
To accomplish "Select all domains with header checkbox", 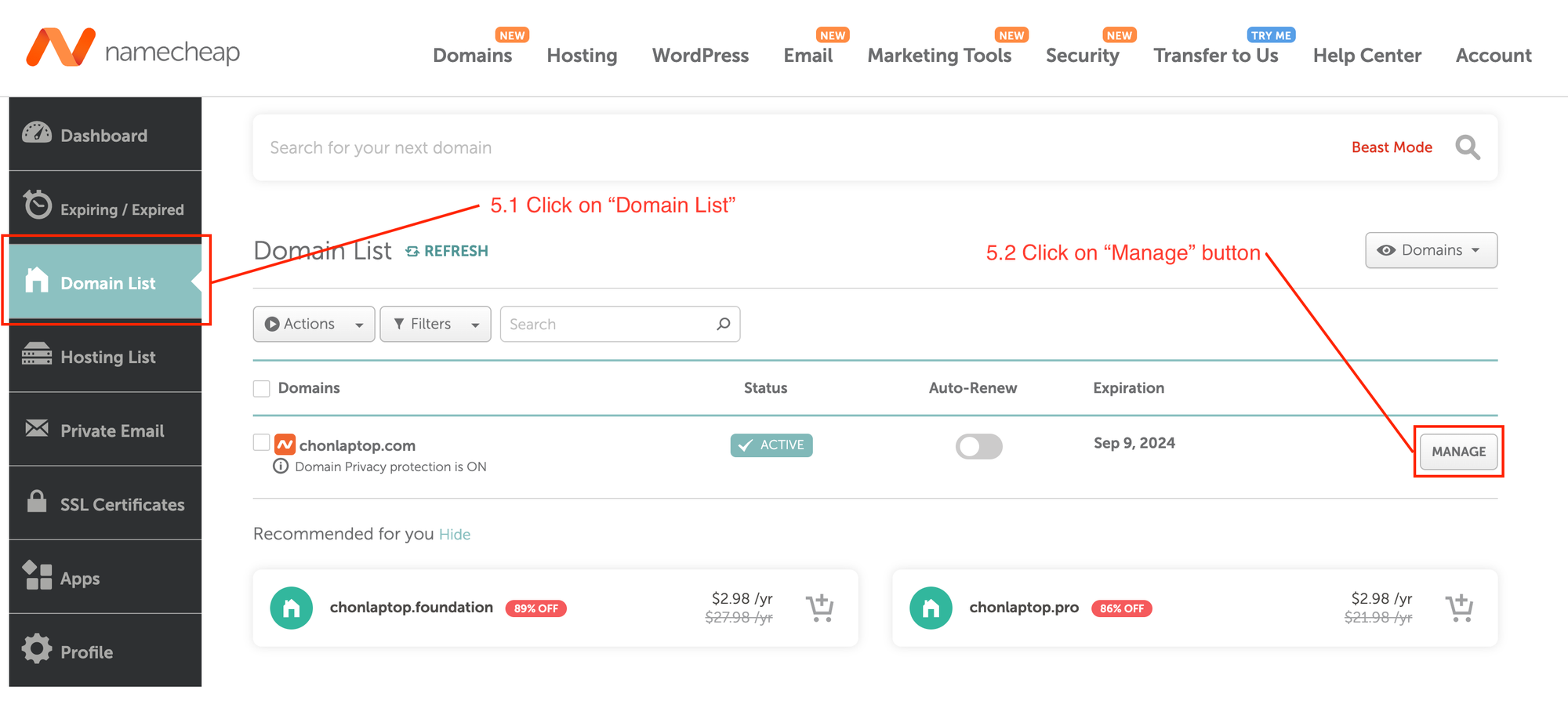I will point(262,389).
